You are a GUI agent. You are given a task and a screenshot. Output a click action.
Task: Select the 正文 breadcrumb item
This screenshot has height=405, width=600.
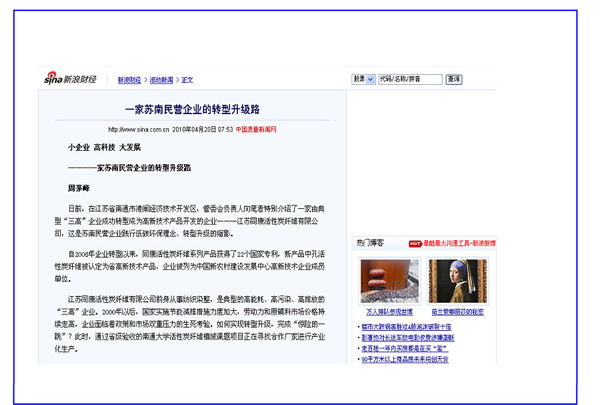187,80
